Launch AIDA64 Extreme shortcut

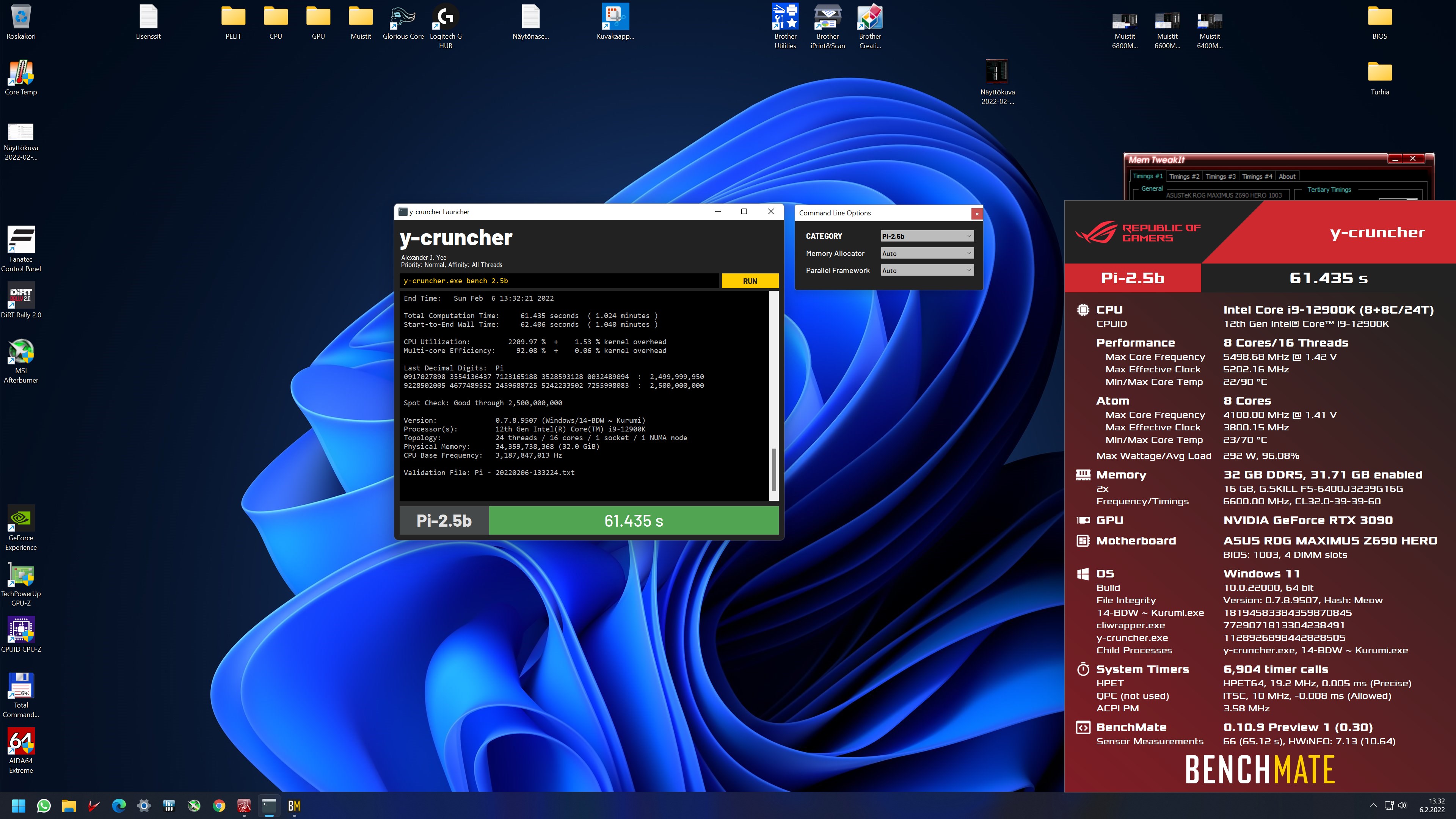21,751
